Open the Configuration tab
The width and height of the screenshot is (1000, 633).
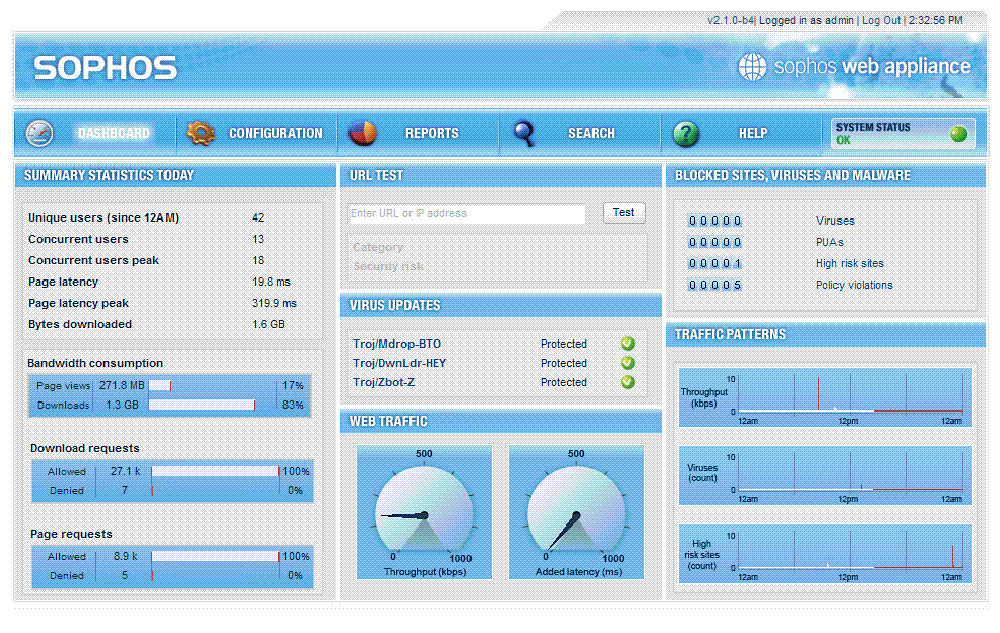pos(257,133)
